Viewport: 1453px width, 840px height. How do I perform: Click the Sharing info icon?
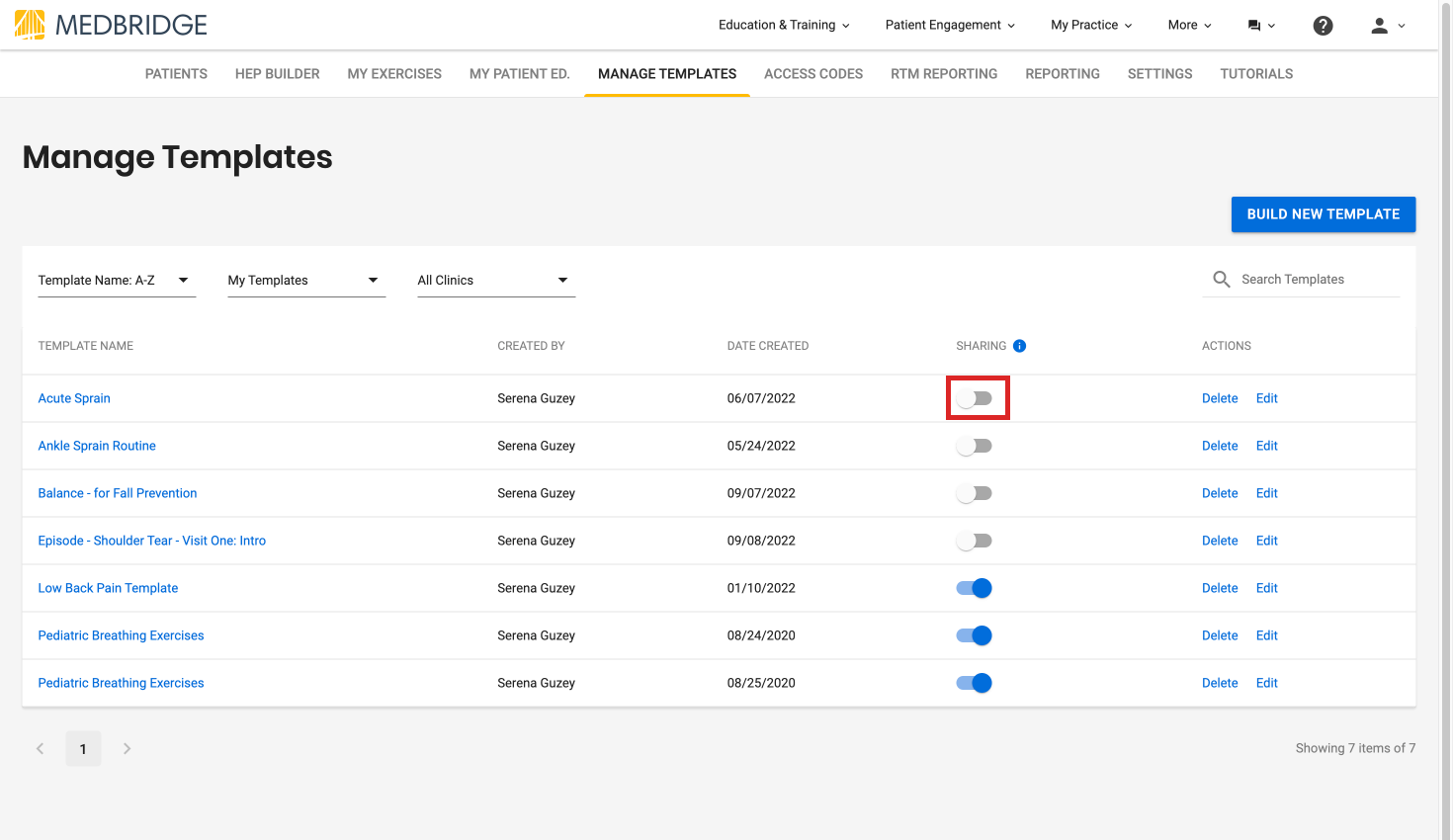point(1019,346)
